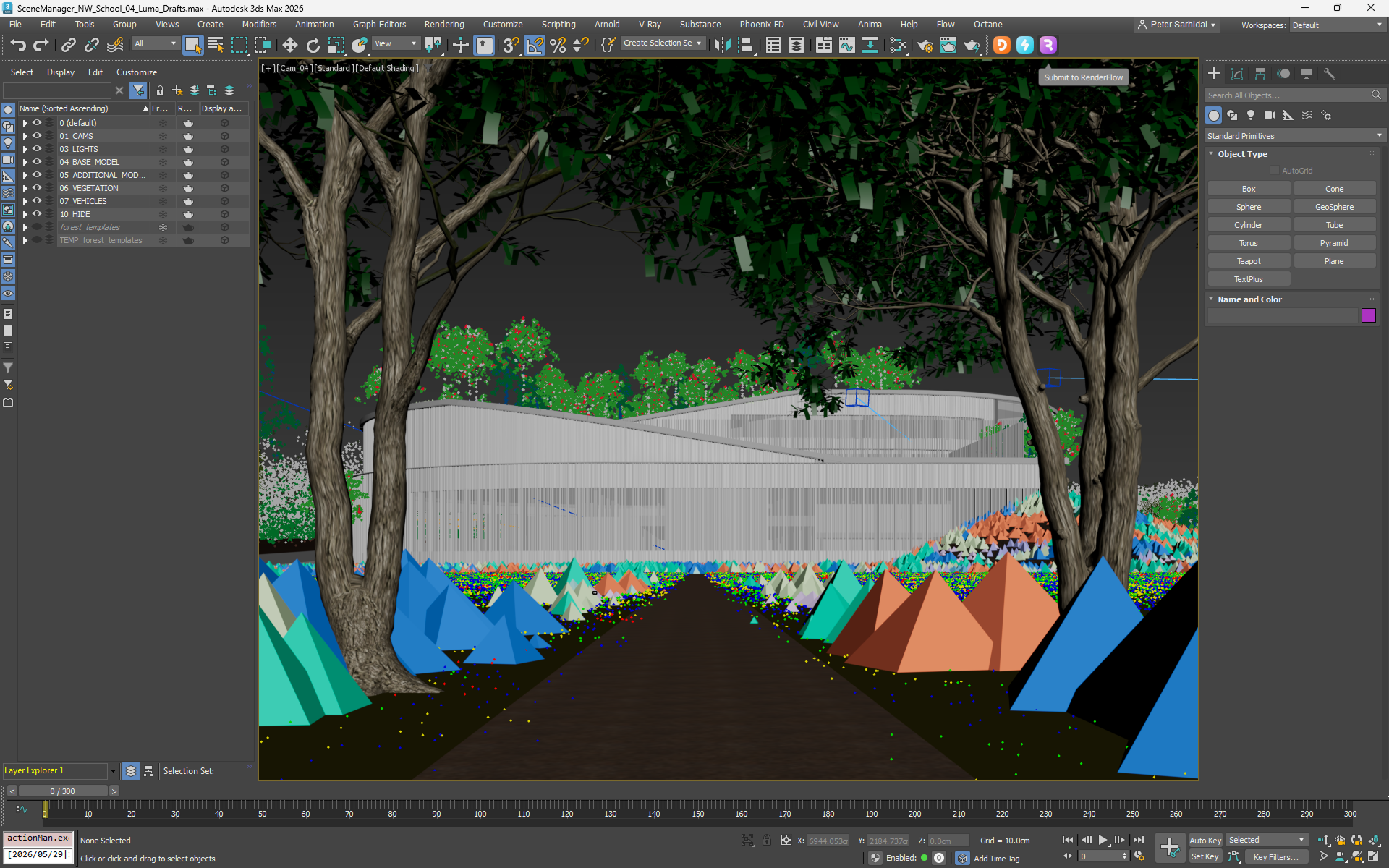
Task: Click the Search All Objects field
Action: tap(1288, 95)
